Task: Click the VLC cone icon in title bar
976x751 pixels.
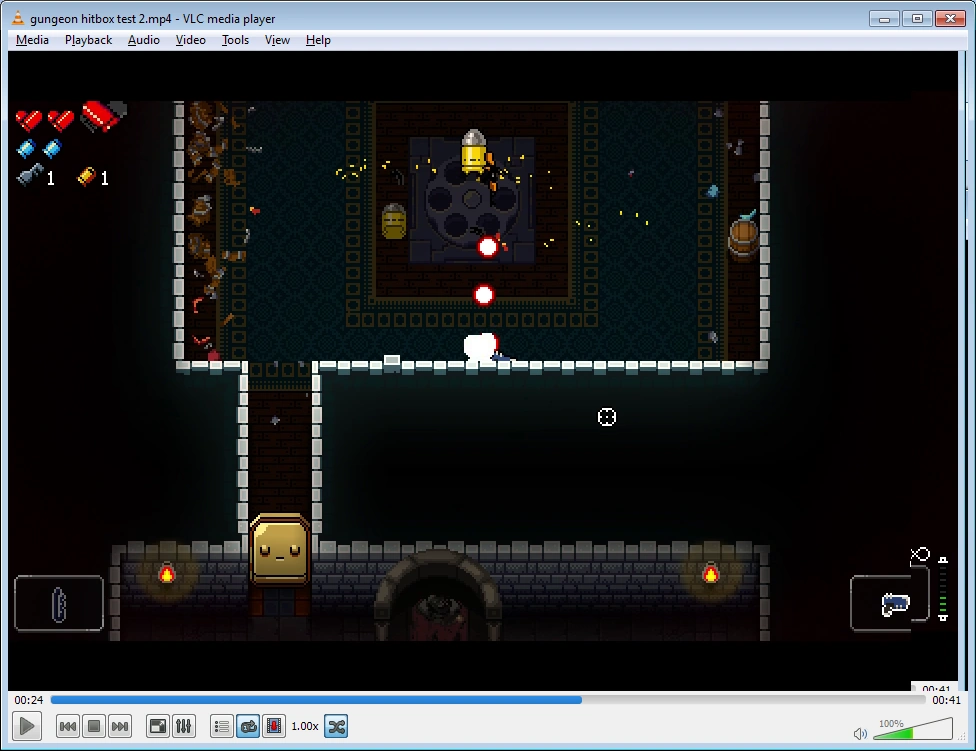Action: pyautogui.click(x=19, y=18)
